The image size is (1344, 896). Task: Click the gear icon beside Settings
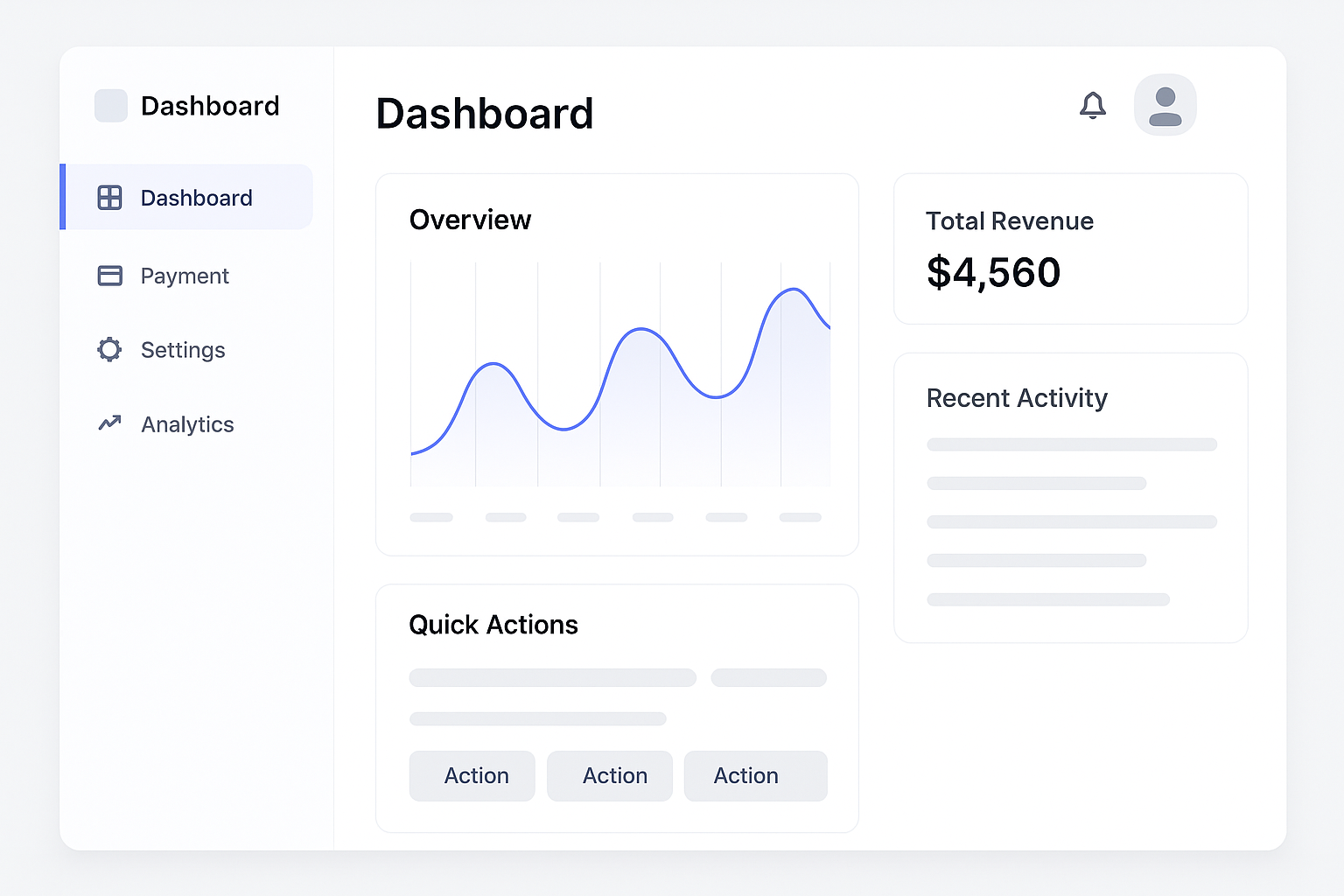(x=109, y=350)
